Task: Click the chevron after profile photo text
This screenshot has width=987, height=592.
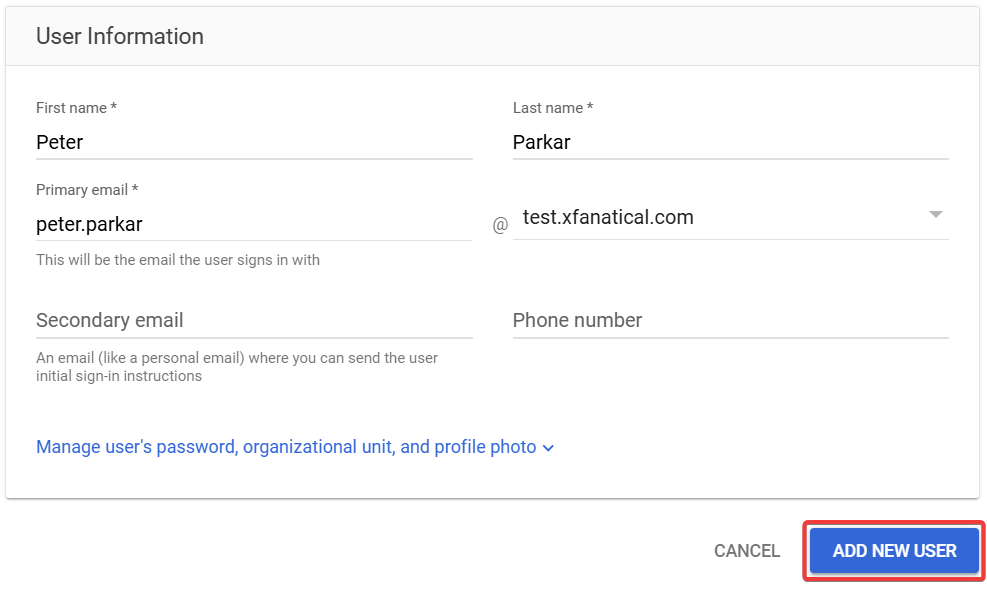Action: click(548, 448)
